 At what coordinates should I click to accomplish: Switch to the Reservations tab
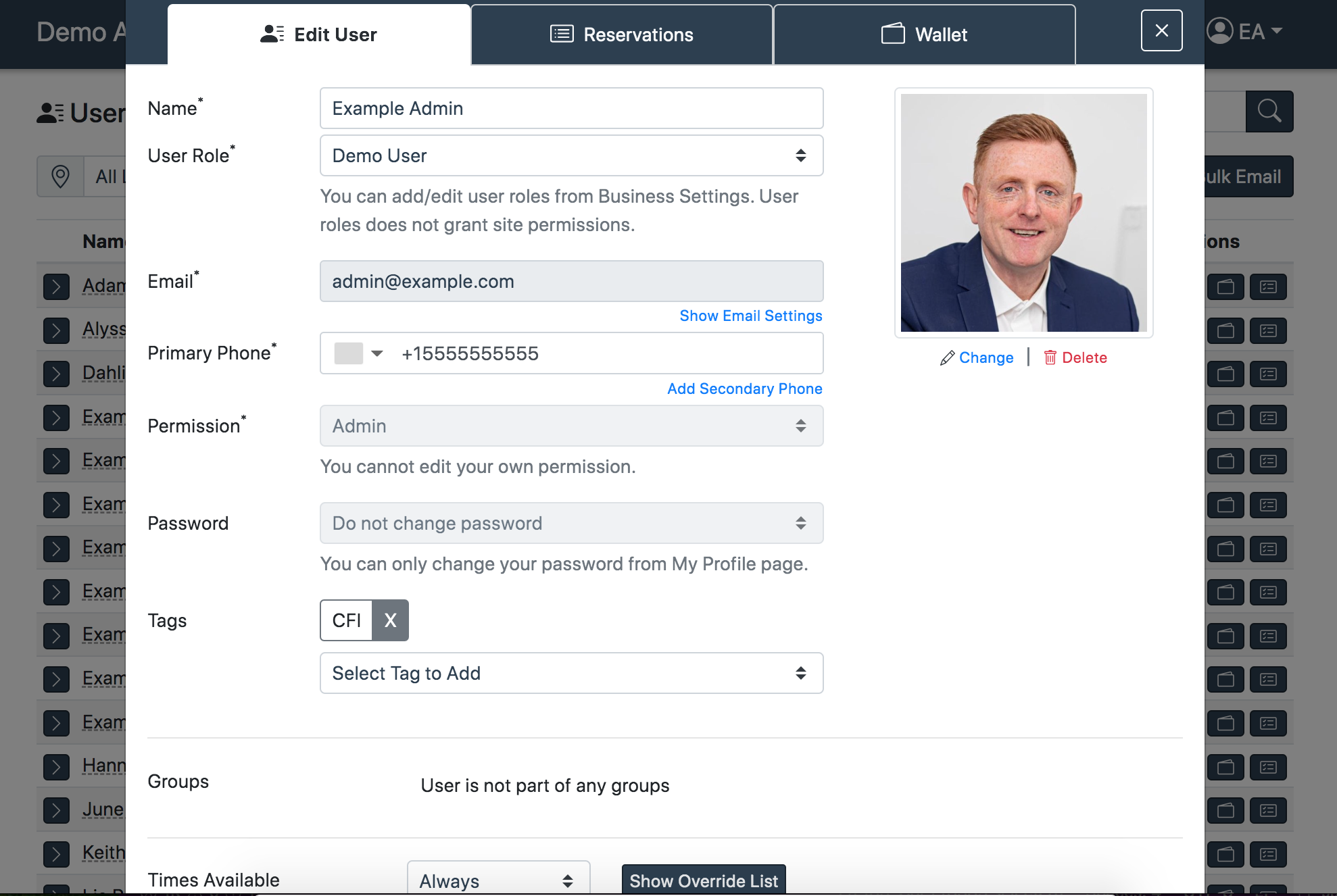click(x=622, y=34)
